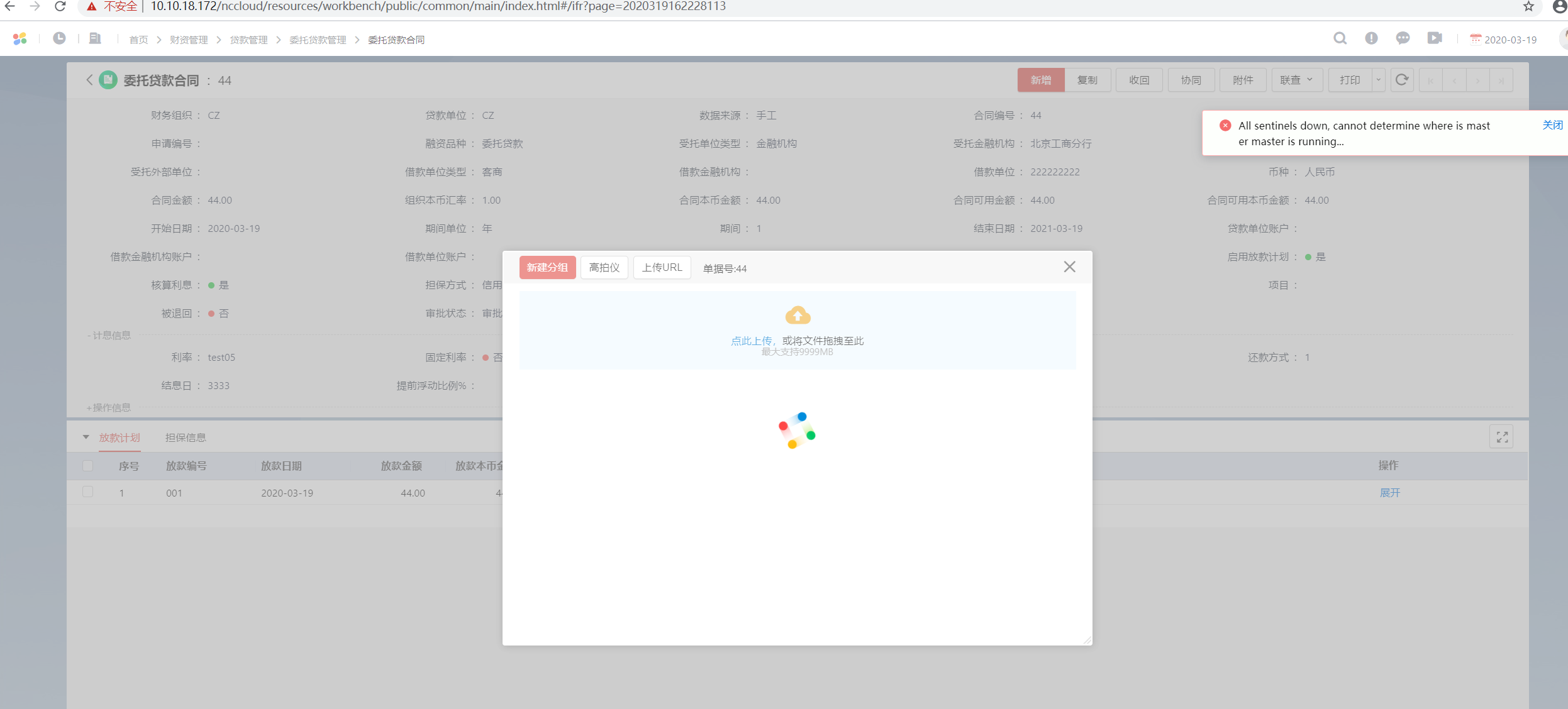Click the refresh icon in toolbar
Screen dimensions: 1568x709
click(1402, 80)
